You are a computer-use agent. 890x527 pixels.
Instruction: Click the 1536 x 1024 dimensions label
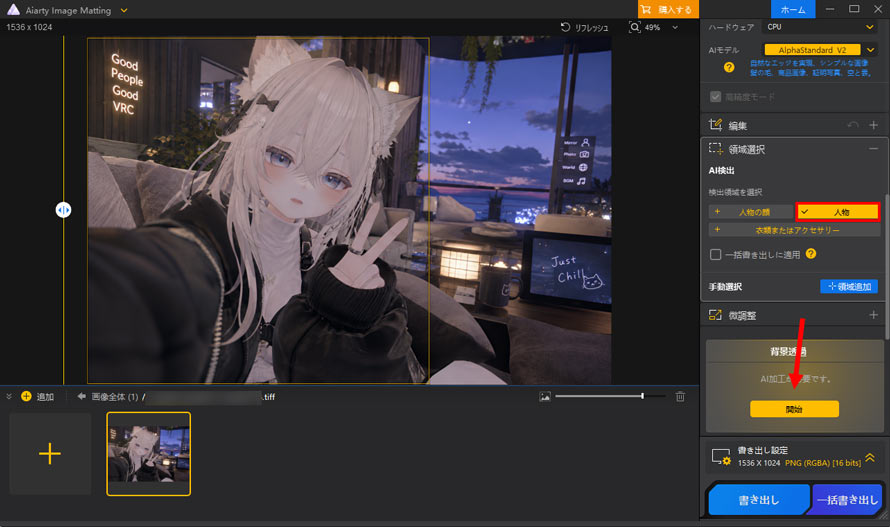click(x=29, y=27)
